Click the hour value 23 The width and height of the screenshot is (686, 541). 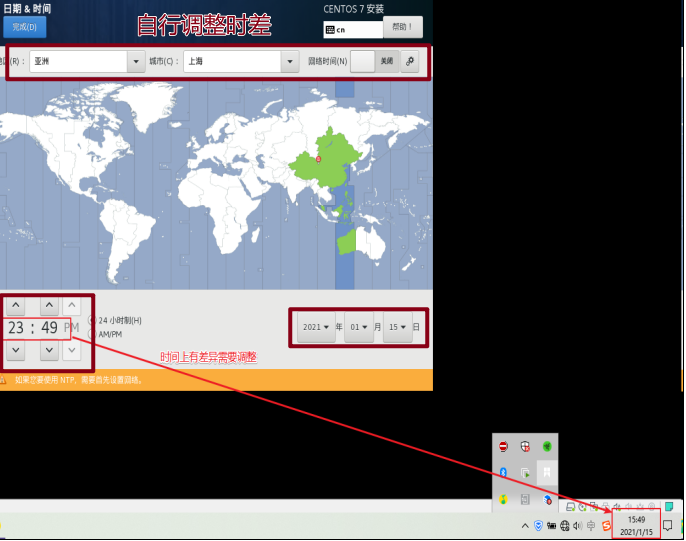coord(16,328)
